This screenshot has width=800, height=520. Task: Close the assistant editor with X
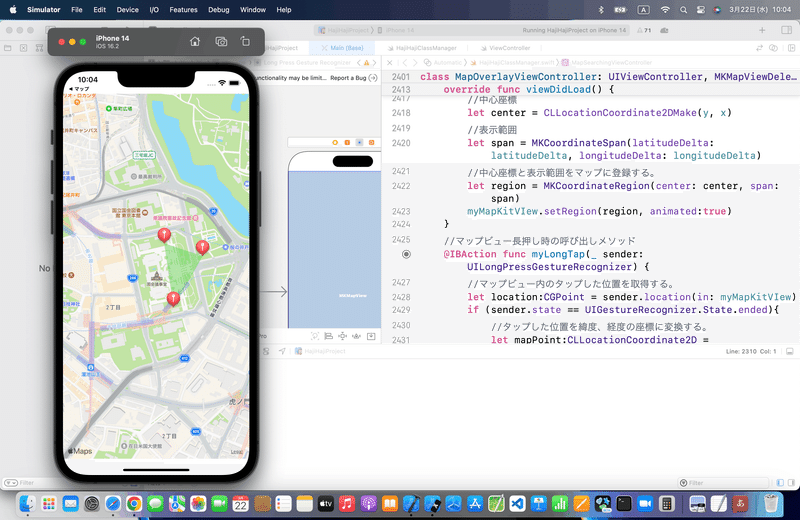click(x=390, y=63)
